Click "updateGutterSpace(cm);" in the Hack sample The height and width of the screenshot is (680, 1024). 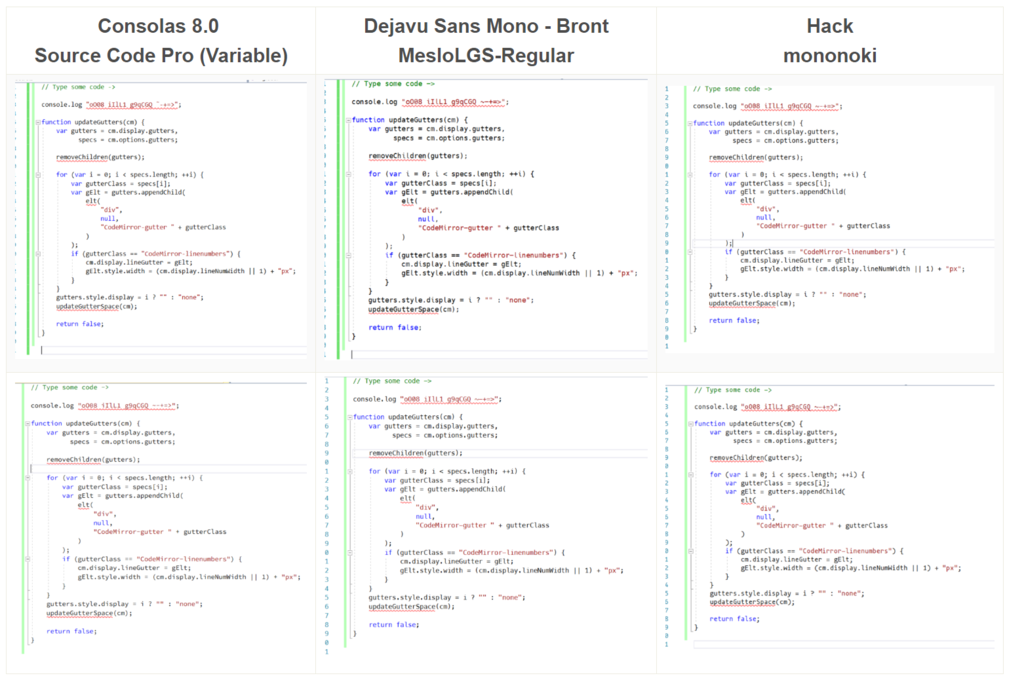752,304
